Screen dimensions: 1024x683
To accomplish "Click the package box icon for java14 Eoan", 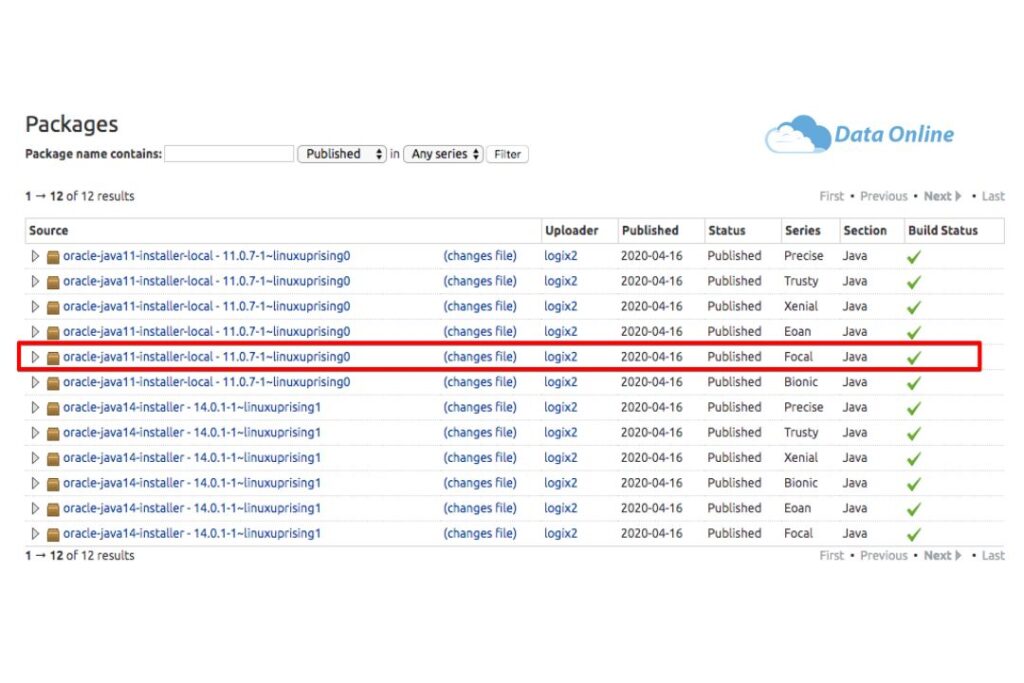I will coord(53,509).
